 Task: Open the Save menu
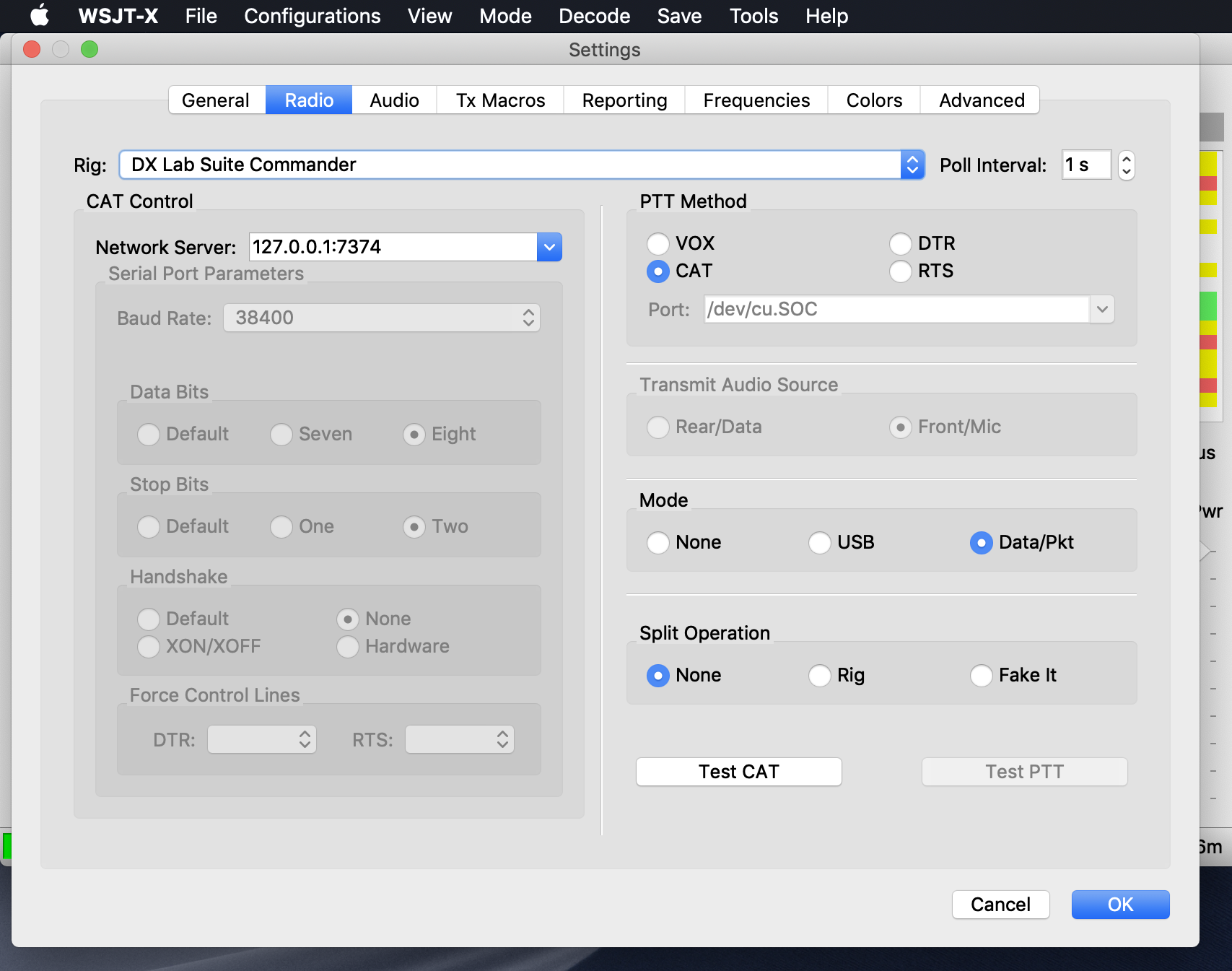pyautogui.click(x=679, y=16)
